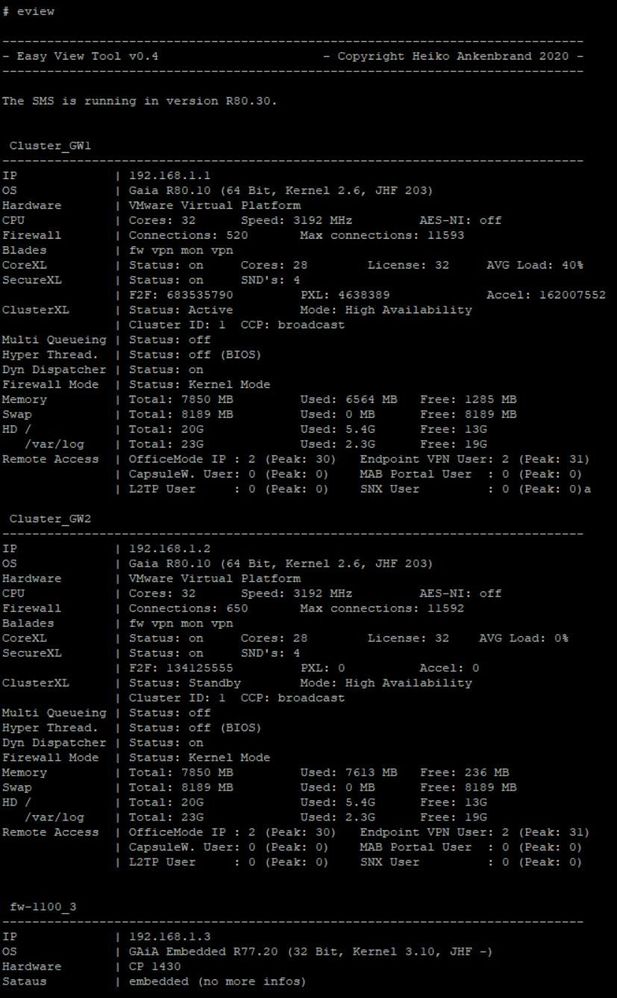This screenshot has height=998, width=617.
Task: Click Cluster_GW1 AVG Load 40% value
Action: pyautogui.click(x=535, y=265)
